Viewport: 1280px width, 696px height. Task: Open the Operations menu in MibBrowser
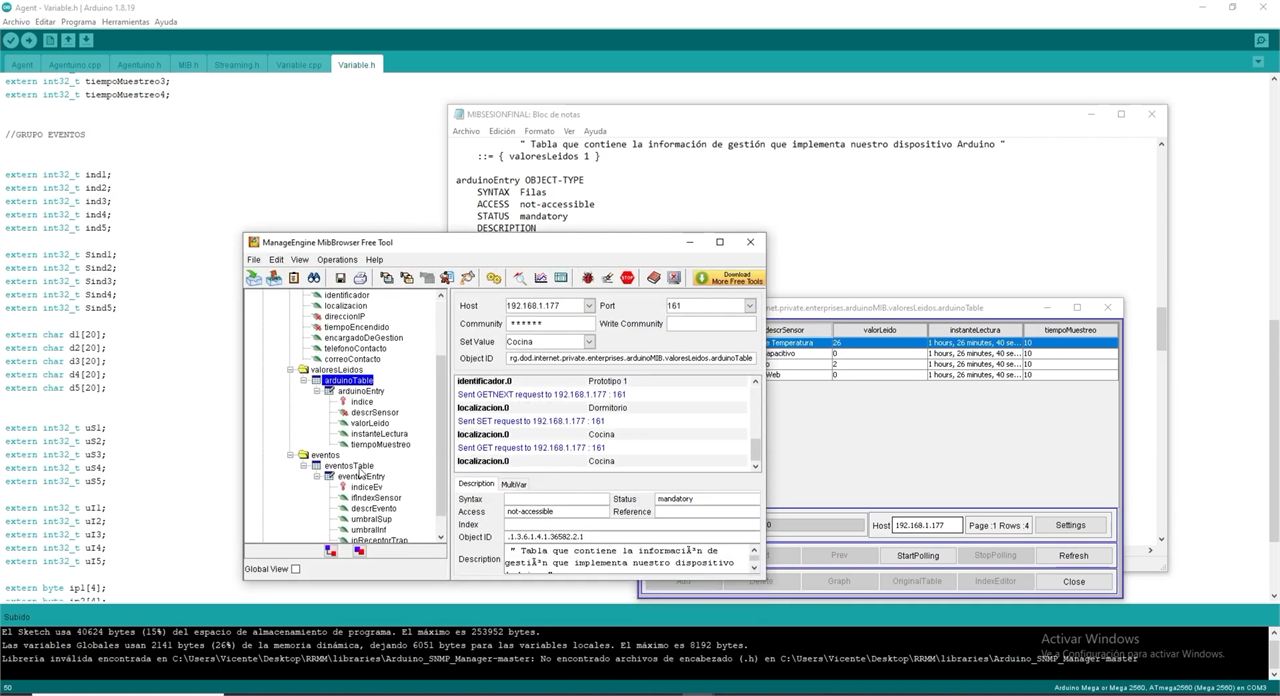tap(337, 260)
